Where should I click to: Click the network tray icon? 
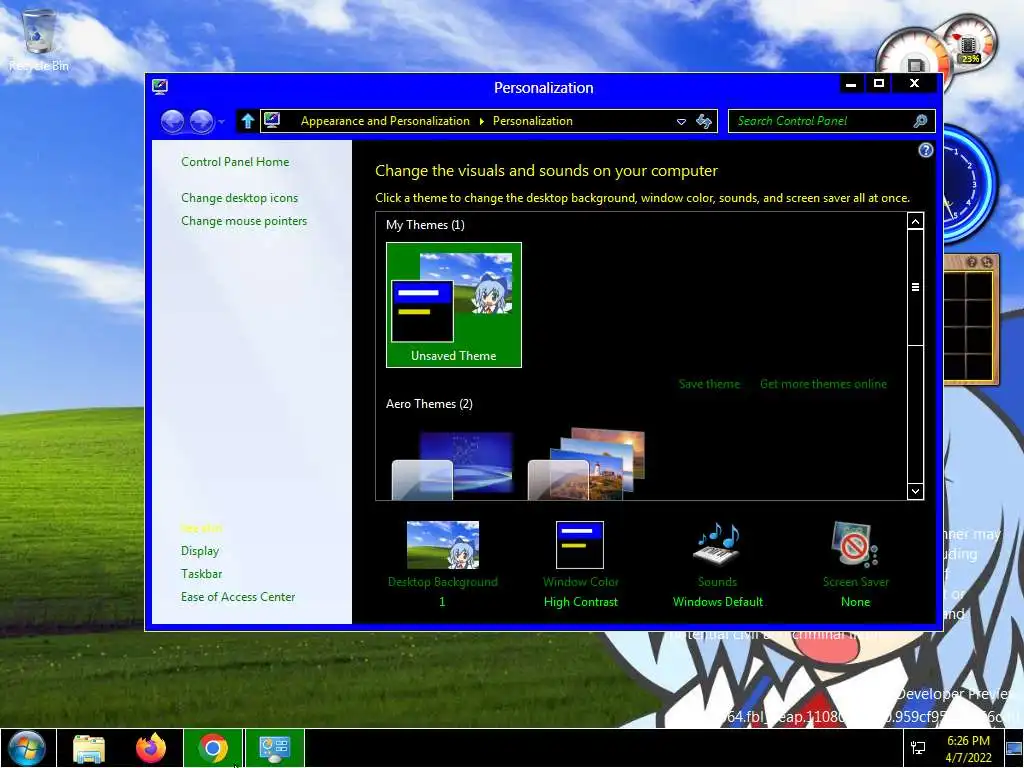coord(918,748)
